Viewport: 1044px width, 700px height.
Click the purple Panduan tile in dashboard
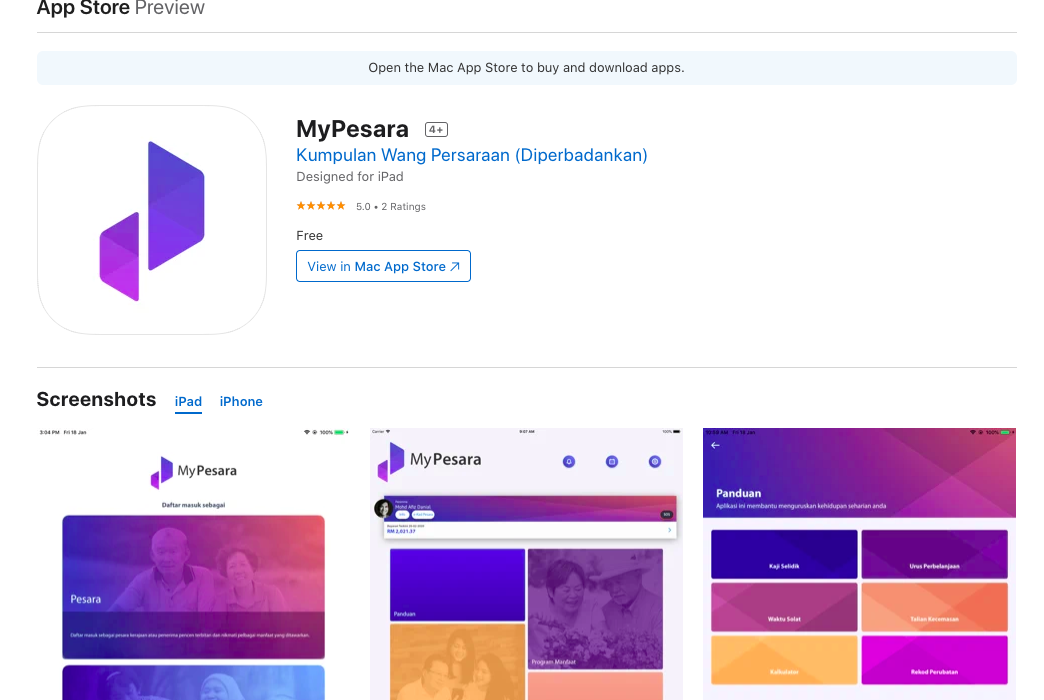tap(457, 585)
